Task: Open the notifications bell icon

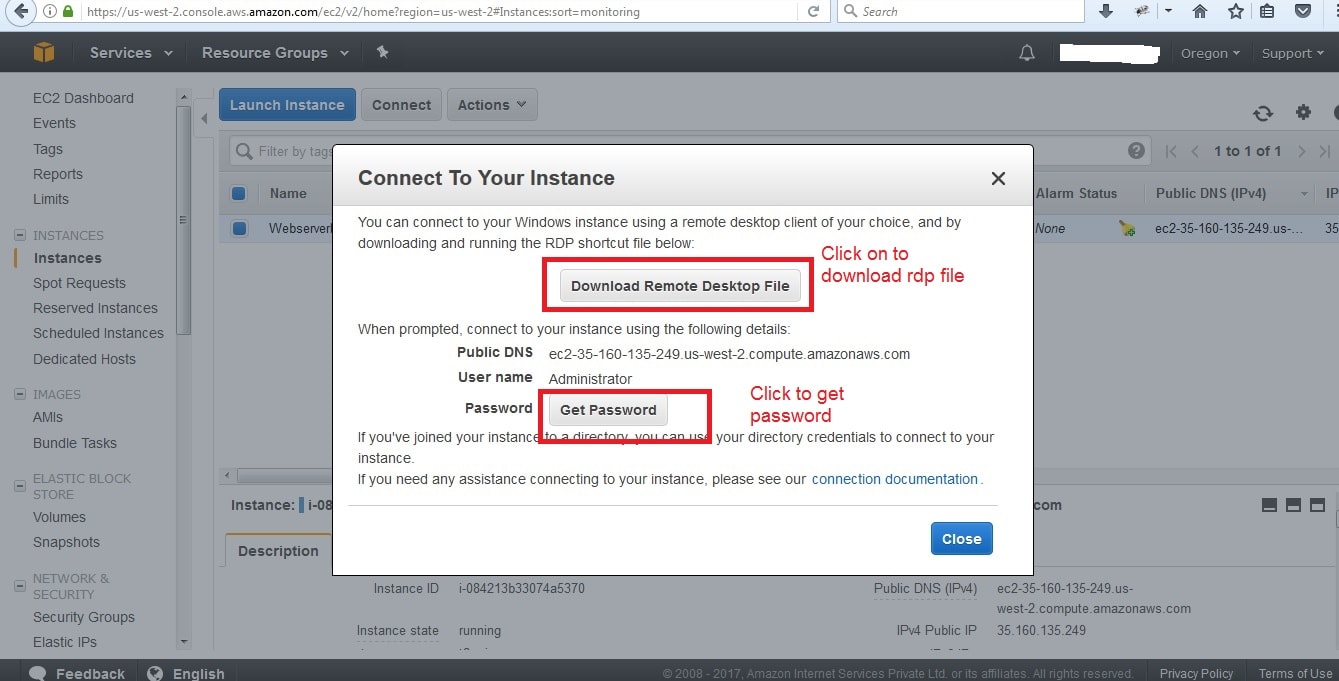Action: point(1027,53)
